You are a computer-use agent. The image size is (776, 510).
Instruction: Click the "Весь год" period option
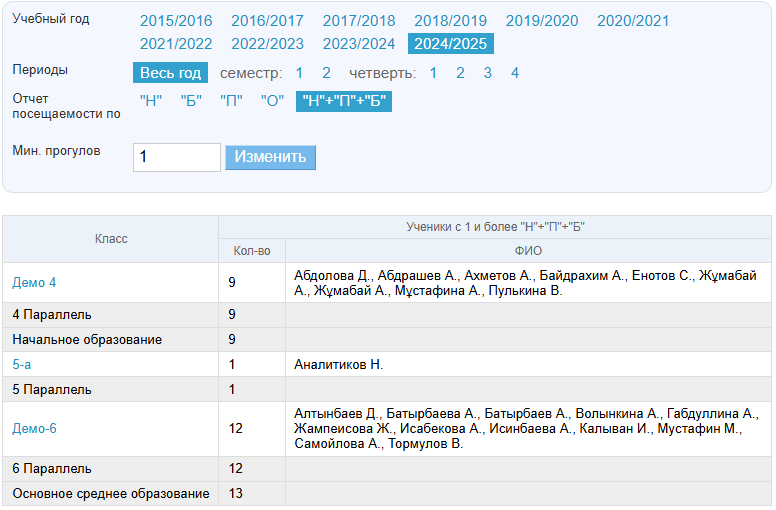[x=170, y=73]
